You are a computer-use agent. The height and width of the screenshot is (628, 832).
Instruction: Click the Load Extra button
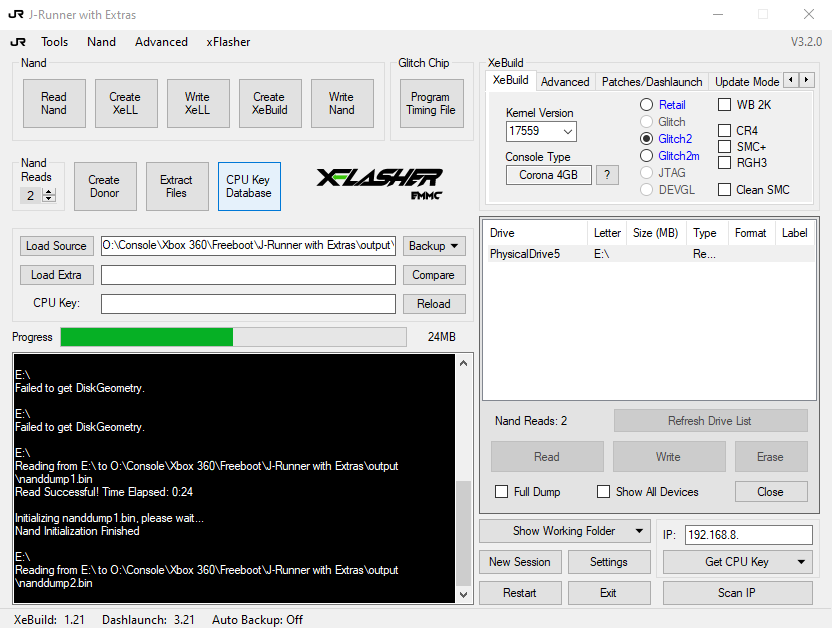[x=57, y=275]
